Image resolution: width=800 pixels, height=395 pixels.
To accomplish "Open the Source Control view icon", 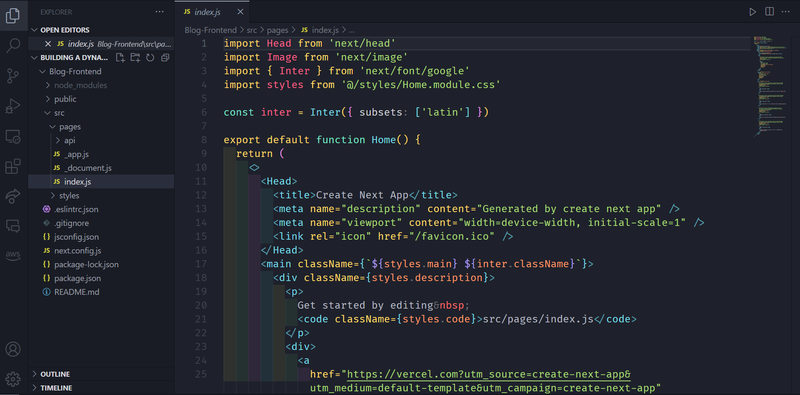I will pos(13,76).
